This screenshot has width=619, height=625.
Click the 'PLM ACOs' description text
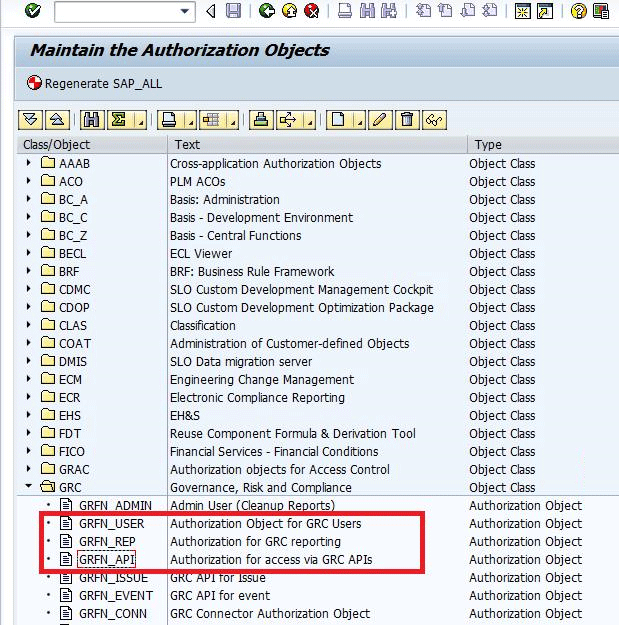(198, 181)
